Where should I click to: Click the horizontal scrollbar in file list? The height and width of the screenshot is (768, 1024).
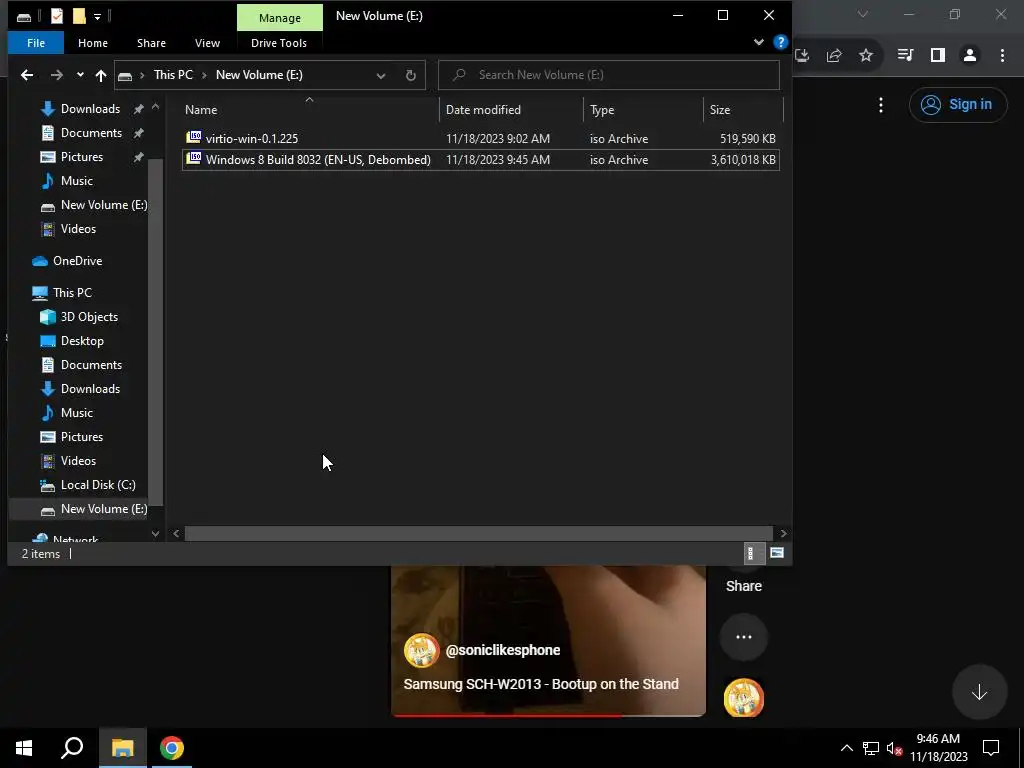pos(479,534)
